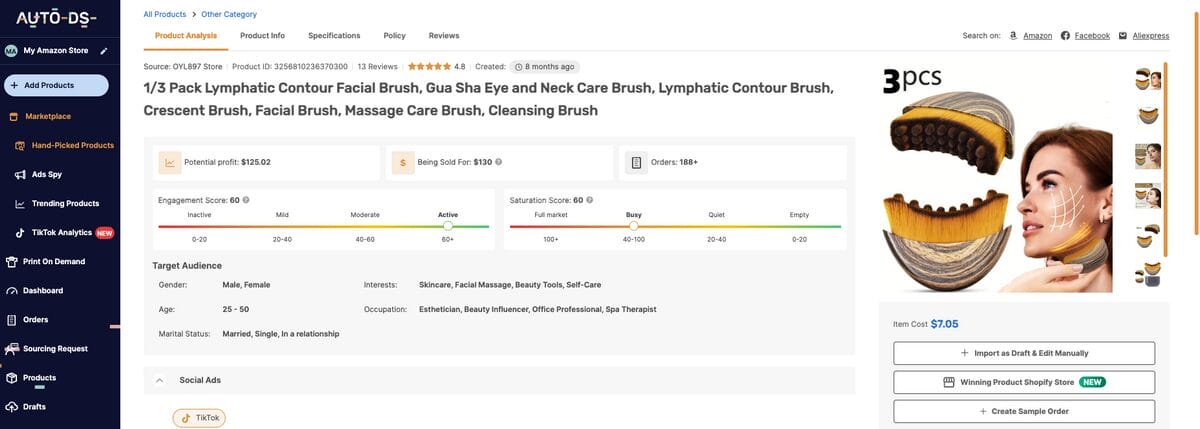Select the third product thumbnail

coord(1148,156)
